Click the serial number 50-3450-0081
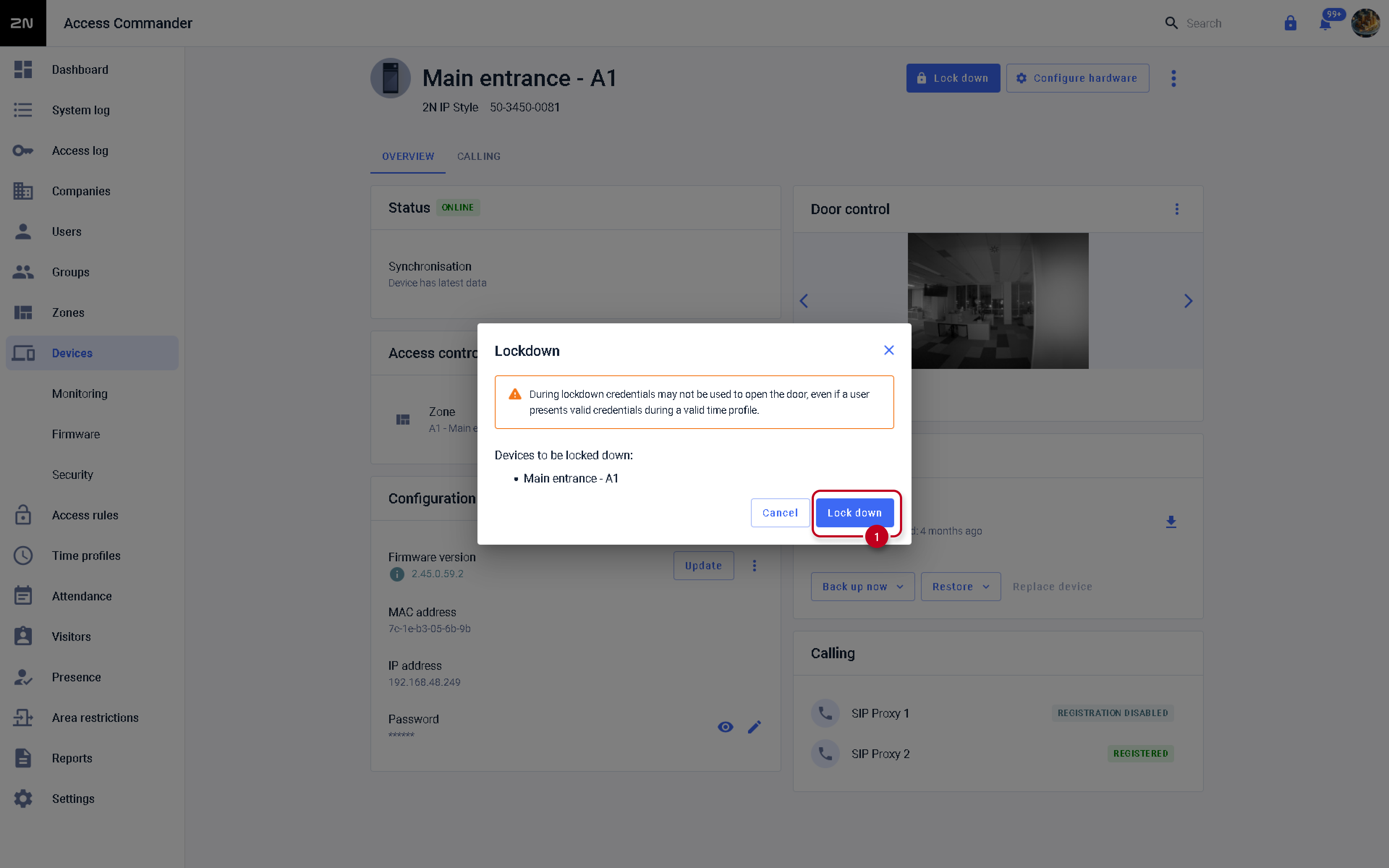The width and height of the screenshot is (1389, 868). (x=524, y=107)
